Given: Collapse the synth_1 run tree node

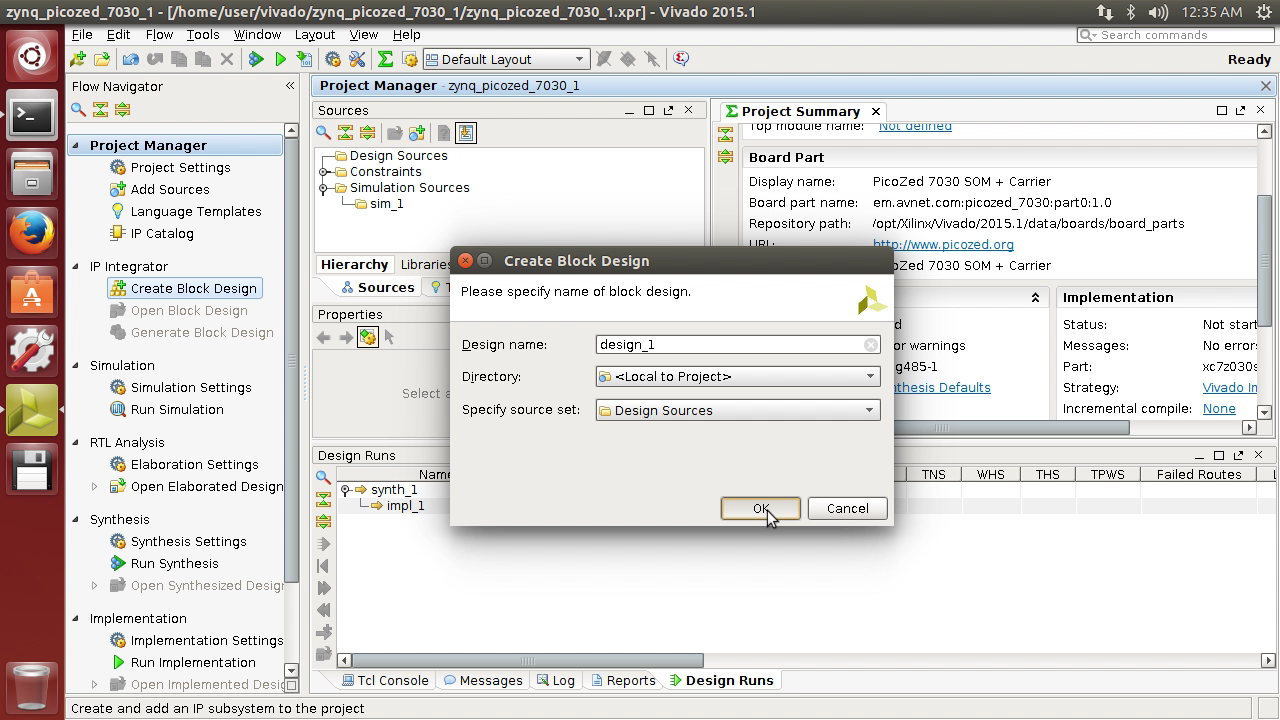Looking at the screenshot, I should pyautogui.click(x=345, y=490).
